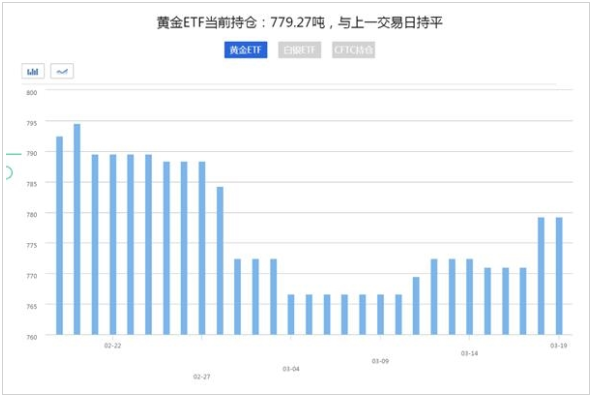Click the single bar just under 785
The image size is (594, 396).
click(x=220, y=261)
